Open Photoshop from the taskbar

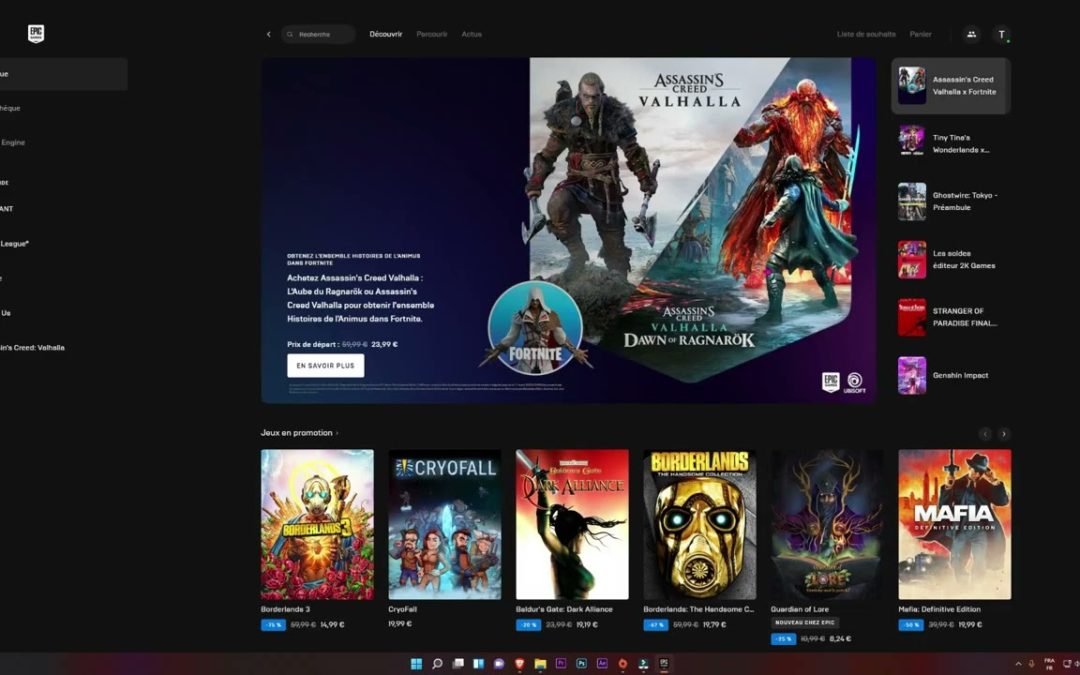pyautogui.click(x=581, y=663)
